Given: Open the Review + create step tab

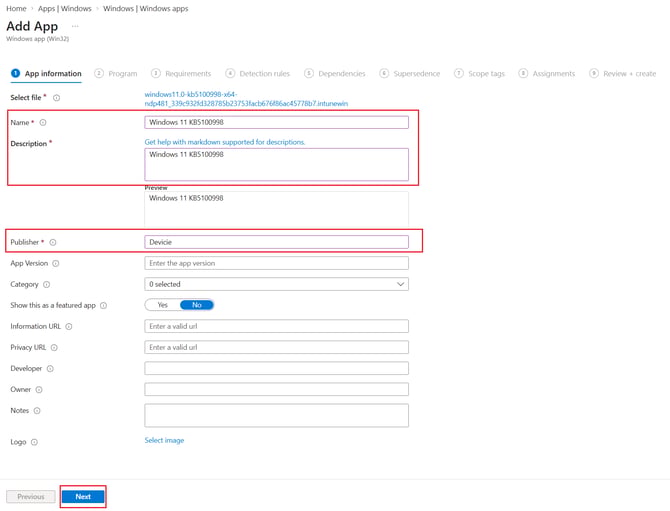Looking at the screenshot, I should 623,73.
